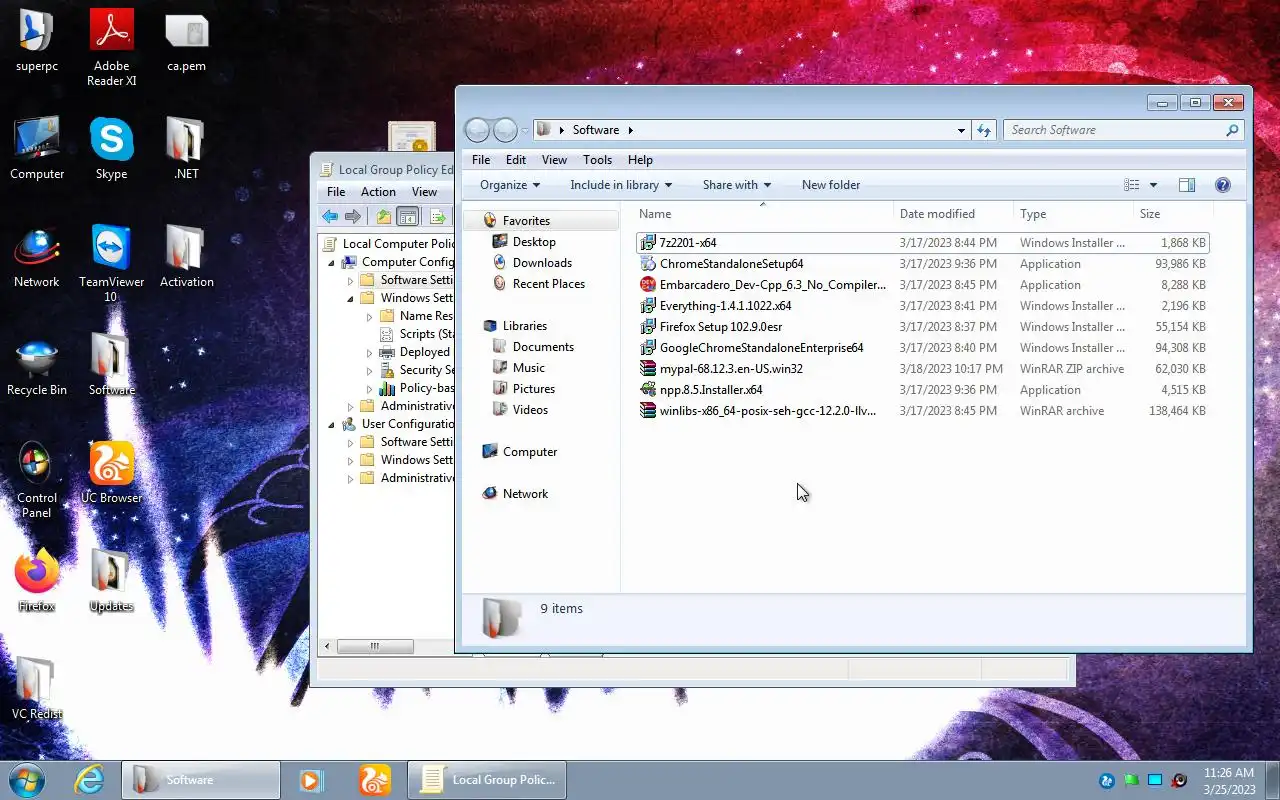Click the Up one level icon in Group Policy Editor
This screenshot has height=800, width=1280.
click(384, 216)
